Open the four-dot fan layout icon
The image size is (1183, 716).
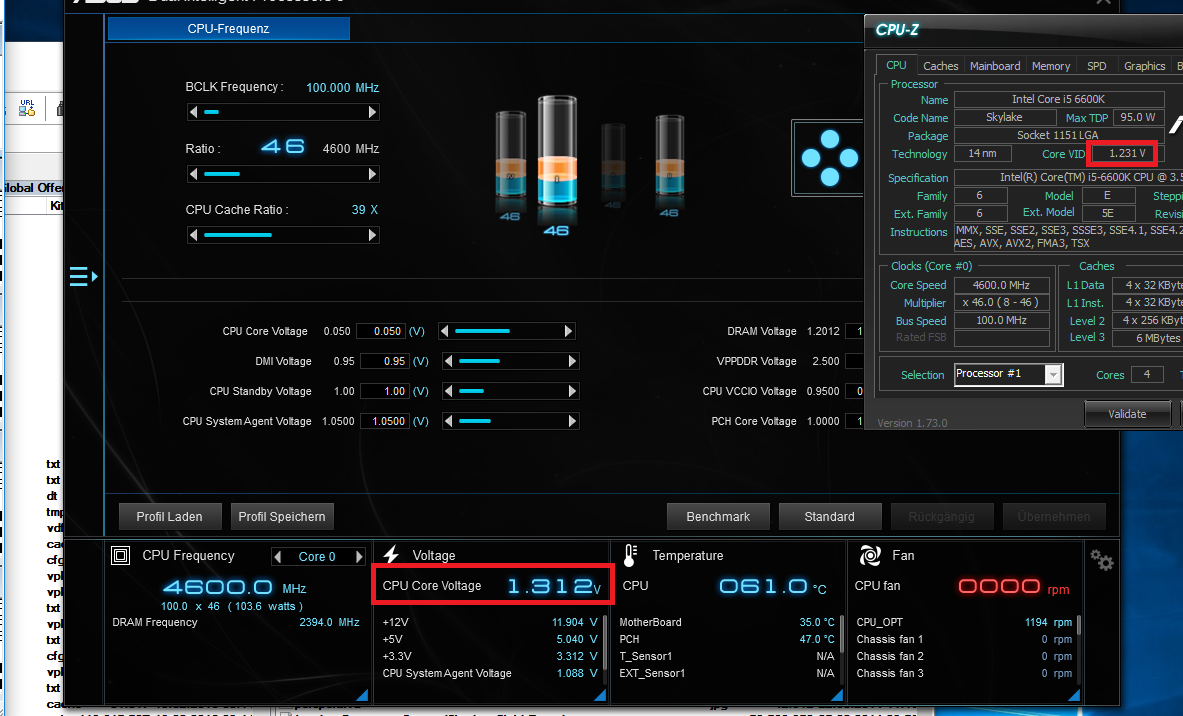[x=829, y=158]
